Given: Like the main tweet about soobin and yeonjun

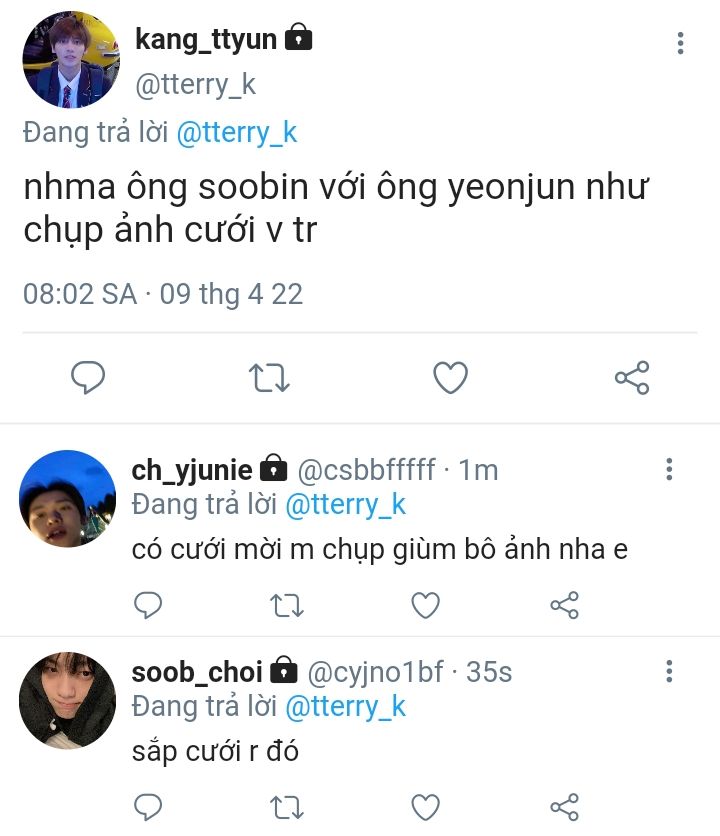Looking at the screenshot, I should (450, 377).
